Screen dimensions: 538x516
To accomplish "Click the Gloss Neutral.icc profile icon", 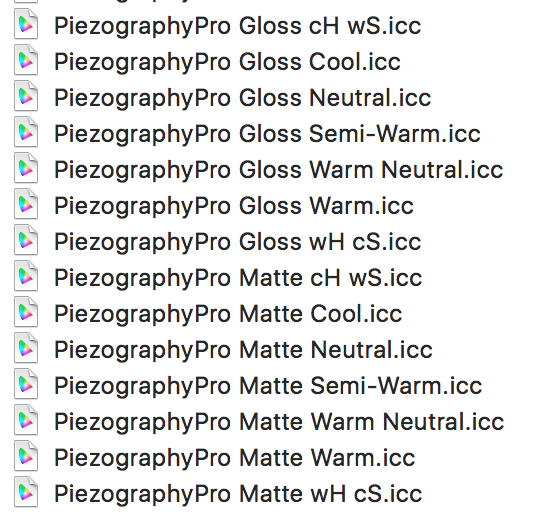I will pyautogui.click(x=26, y=96).
